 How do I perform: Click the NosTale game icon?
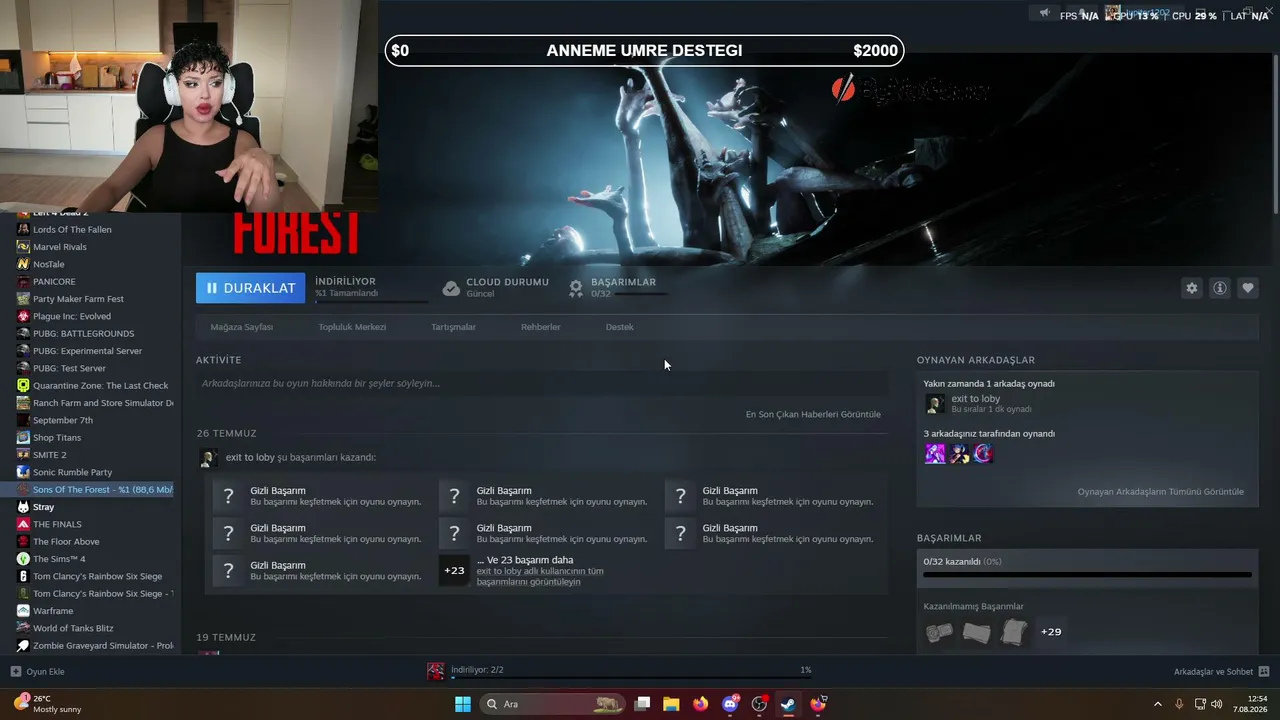(23, 264)
